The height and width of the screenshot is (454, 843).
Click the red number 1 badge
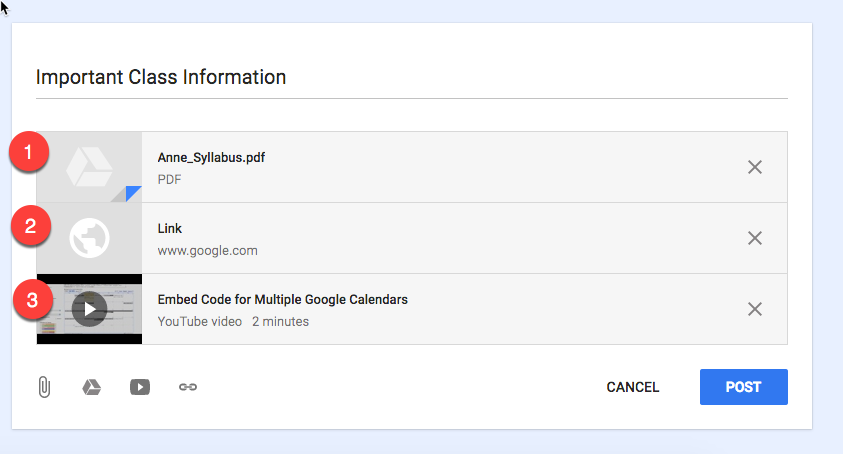(x=30, y=153)
